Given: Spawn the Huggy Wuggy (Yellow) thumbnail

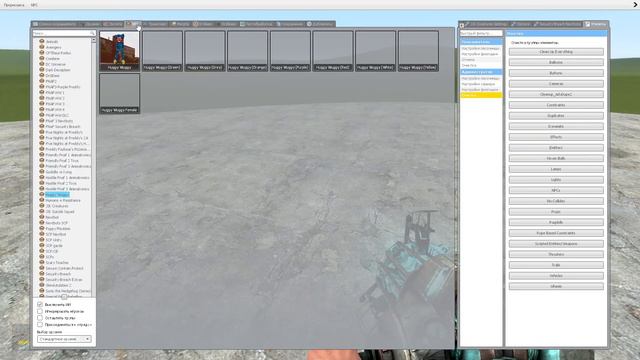Looking at the screenshot, I should click(x=418, y=51).
